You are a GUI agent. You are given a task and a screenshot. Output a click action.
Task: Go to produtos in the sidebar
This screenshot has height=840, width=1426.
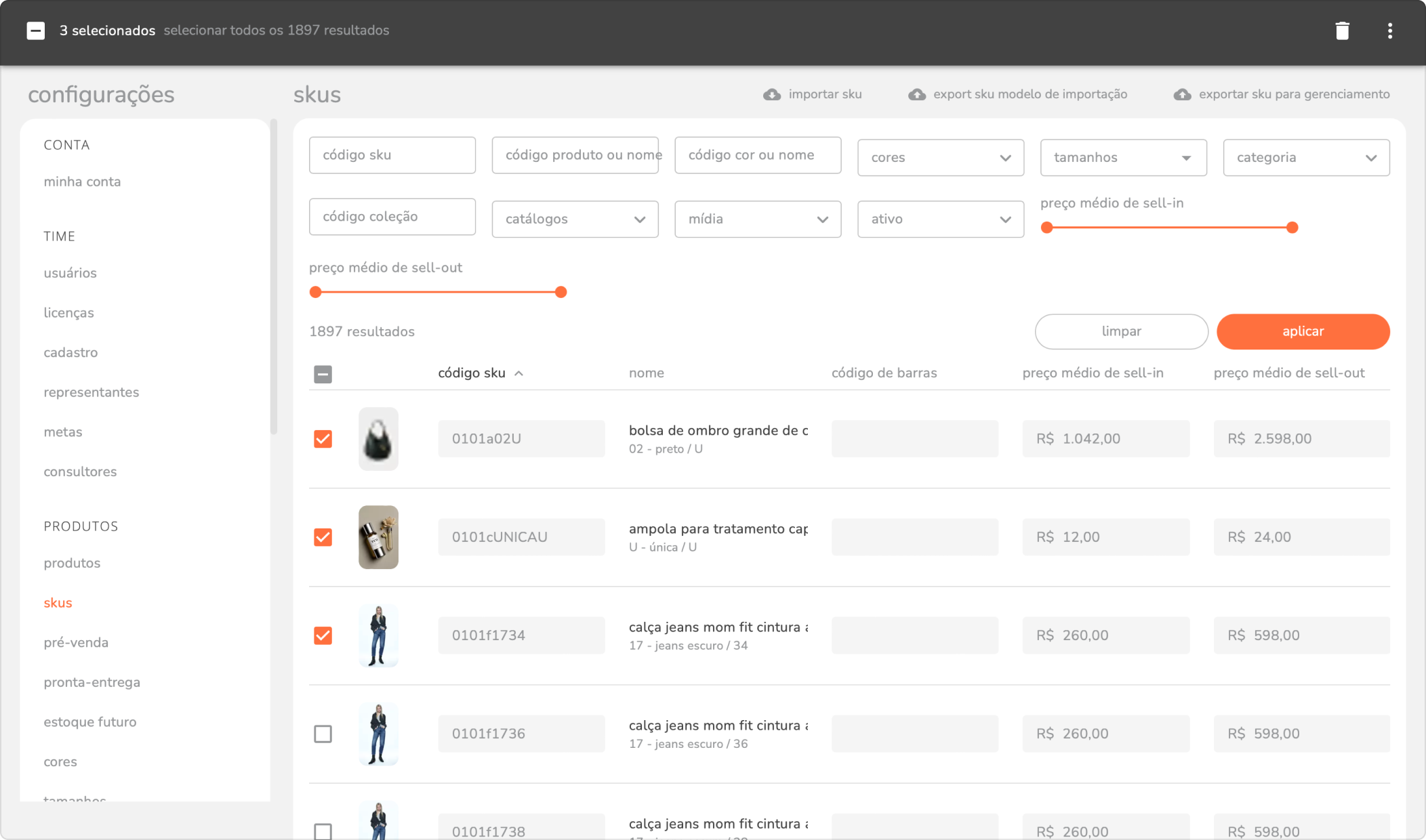[72, 563]
